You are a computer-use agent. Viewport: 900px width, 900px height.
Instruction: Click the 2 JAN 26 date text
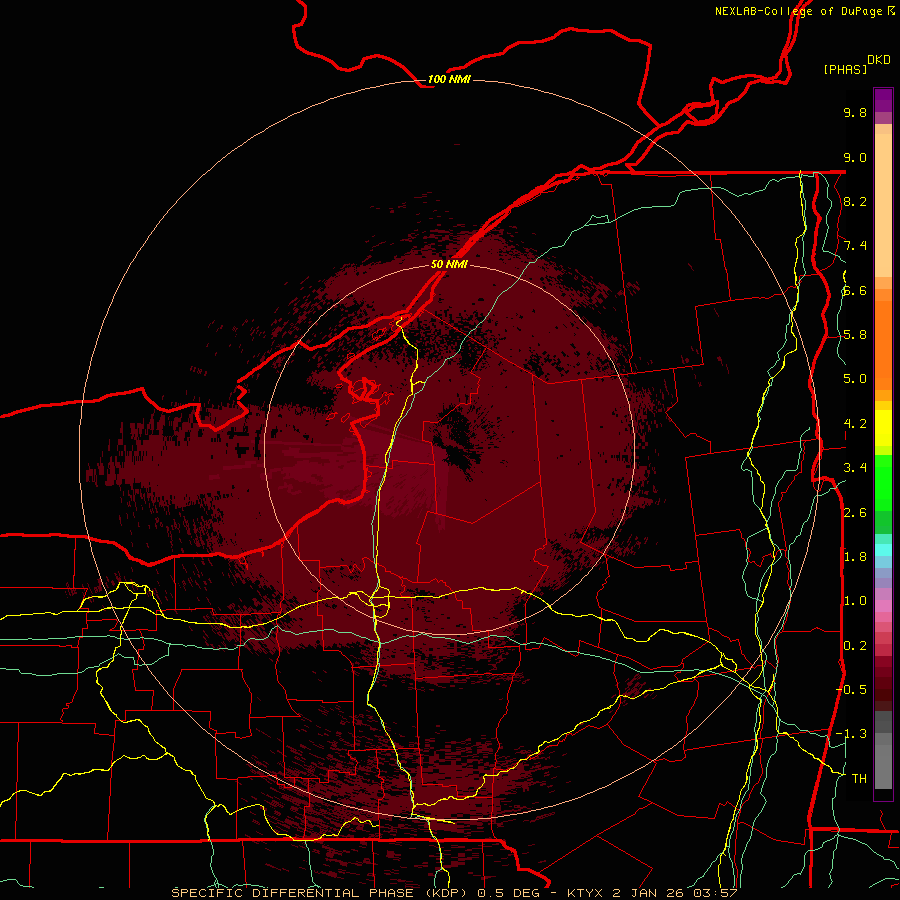click(649, 893)
